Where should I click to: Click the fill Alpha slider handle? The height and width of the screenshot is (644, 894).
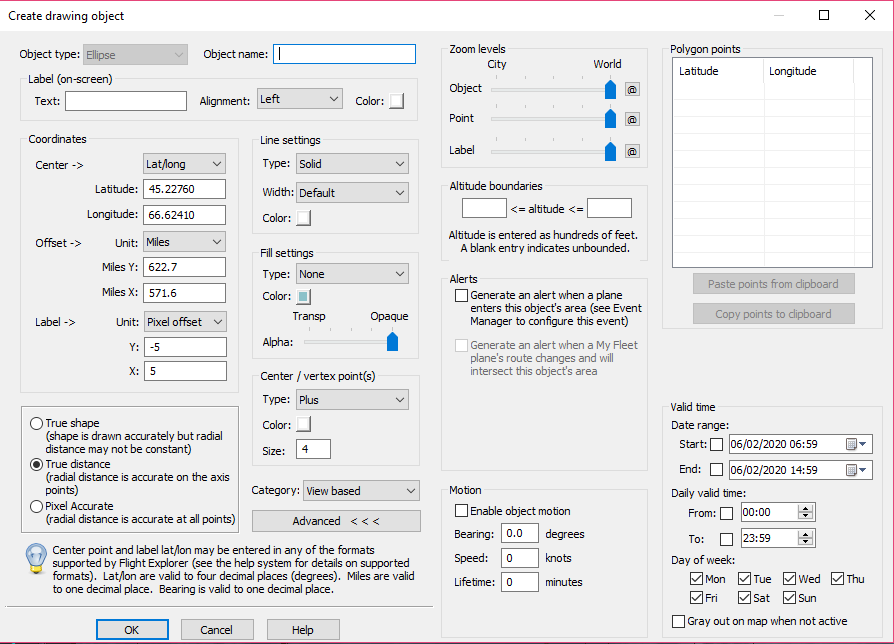(x=392, y=341)
